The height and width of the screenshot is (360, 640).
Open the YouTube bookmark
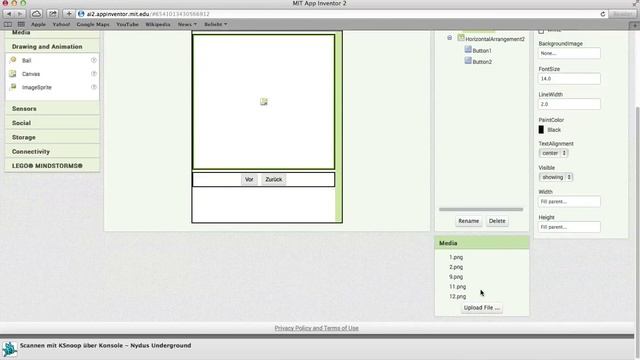point(127,24)
